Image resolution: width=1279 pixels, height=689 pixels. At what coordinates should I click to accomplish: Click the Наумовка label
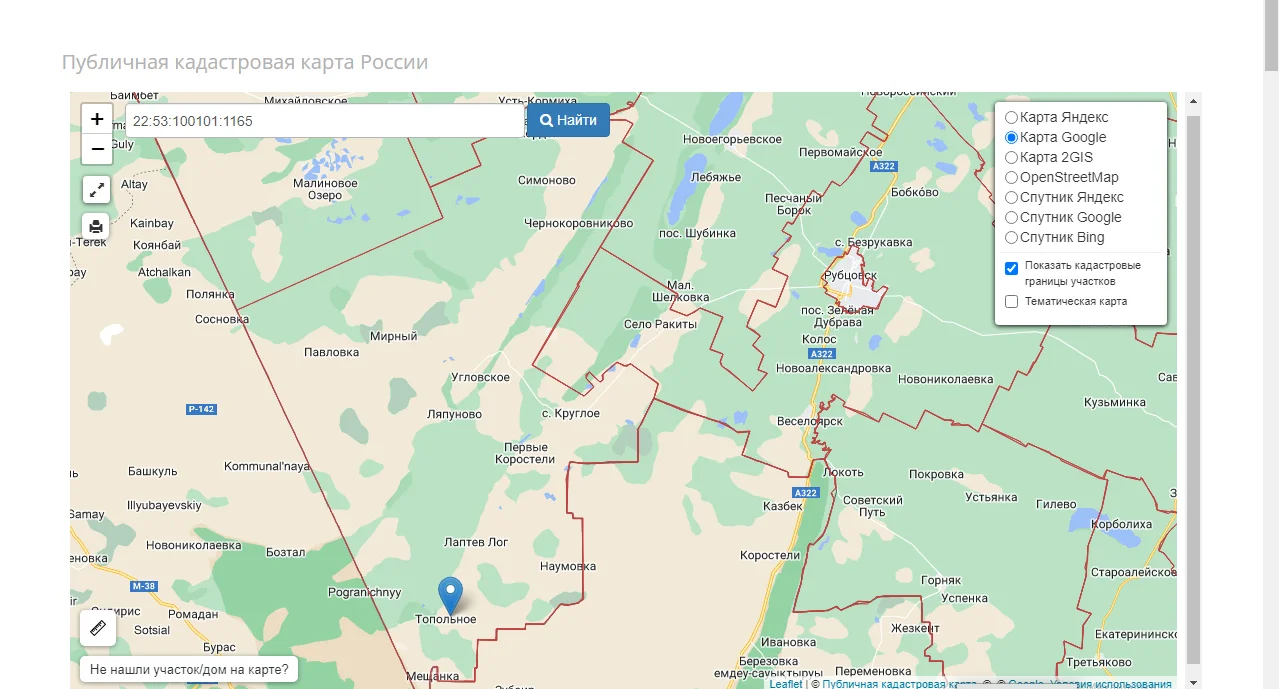coord(567,566)
